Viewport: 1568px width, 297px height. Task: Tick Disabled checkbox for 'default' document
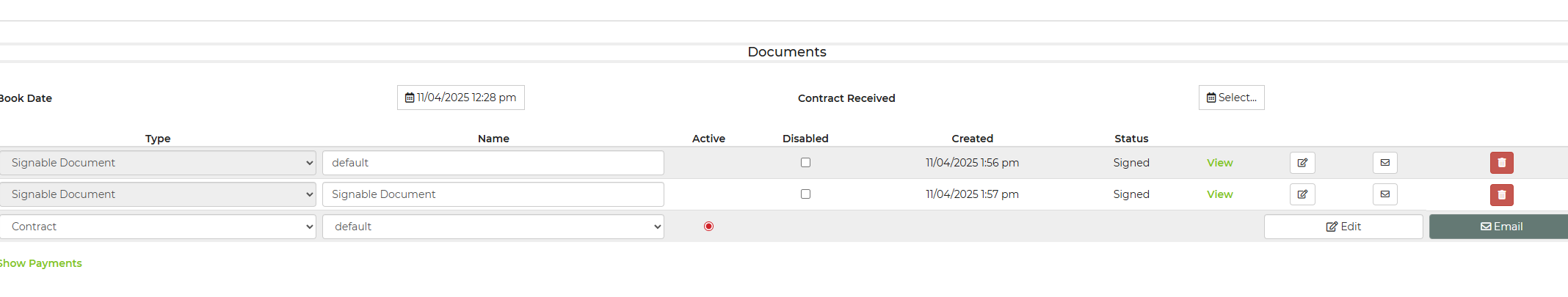point(805,163)
